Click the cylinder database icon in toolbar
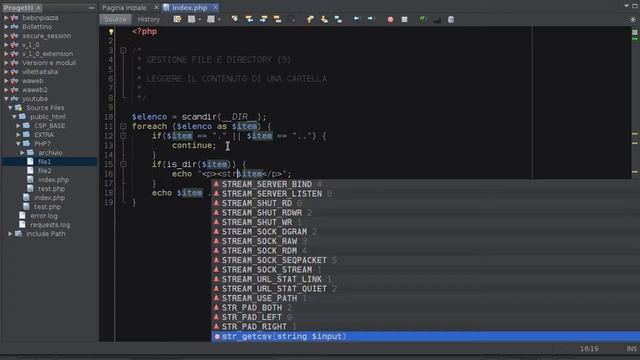This screenshot has height=360, width=640. (x=451, y=19)
